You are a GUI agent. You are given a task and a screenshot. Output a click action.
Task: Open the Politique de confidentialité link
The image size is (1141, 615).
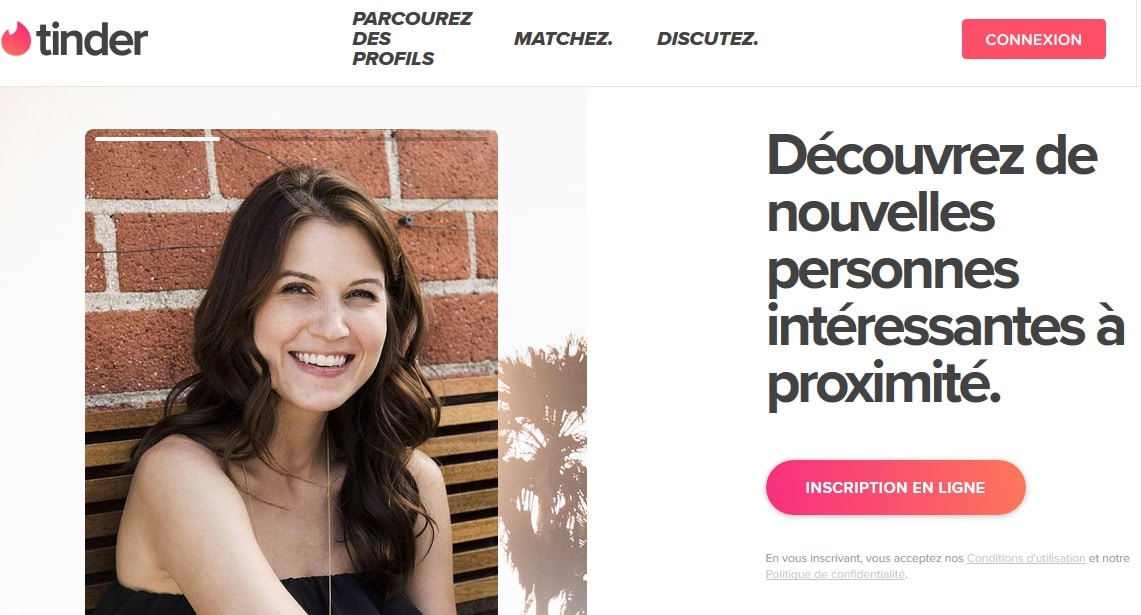click(835, 574)
